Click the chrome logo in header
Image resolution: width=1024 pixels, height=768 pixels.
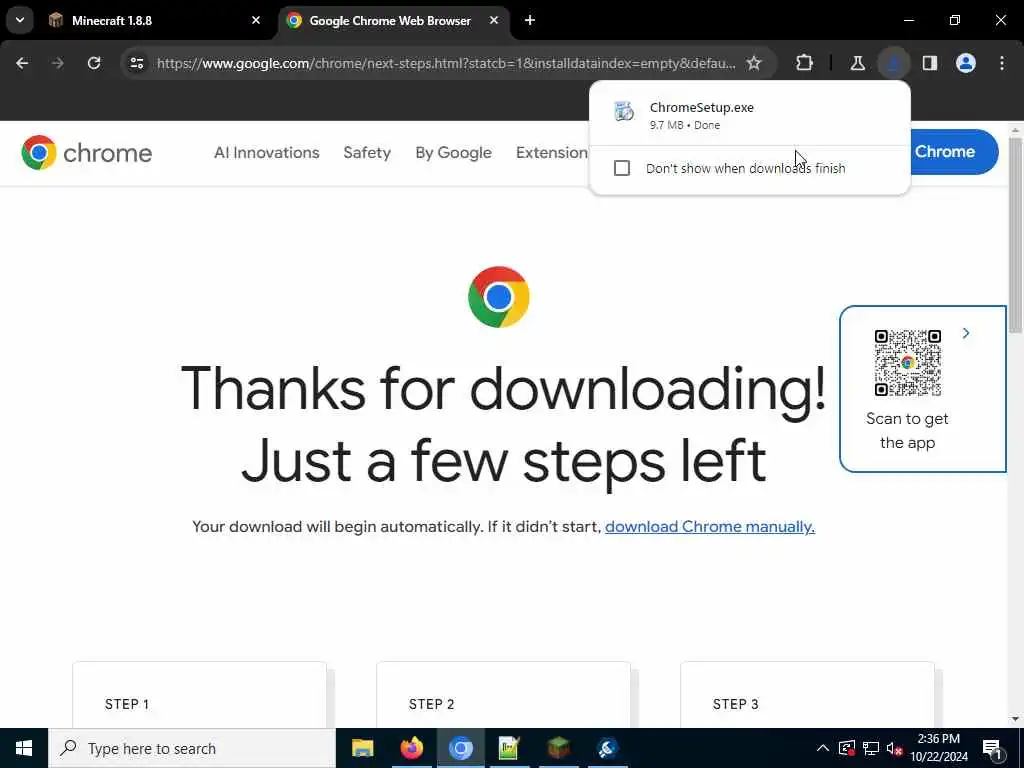pyautogui.click(x=86, y=153)
